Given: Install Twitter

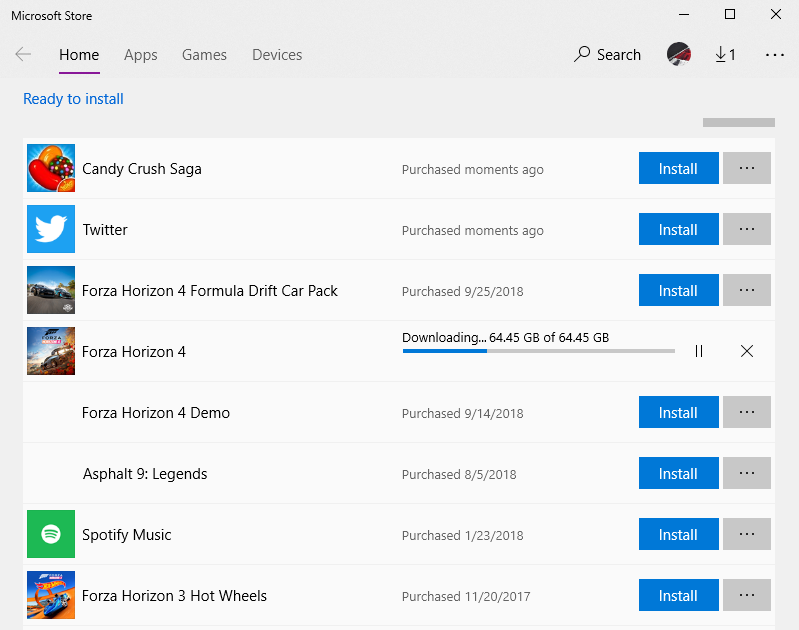Looking at the screenshot, I should click(x=679, y=229).
